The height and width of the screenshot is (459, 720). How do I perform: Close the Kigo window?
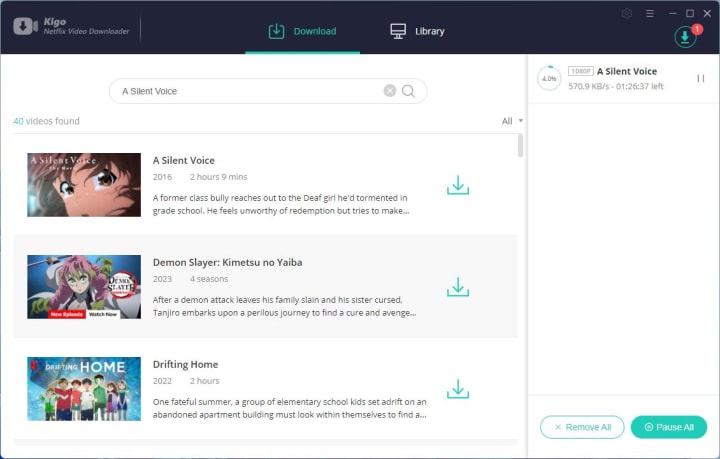707,13
